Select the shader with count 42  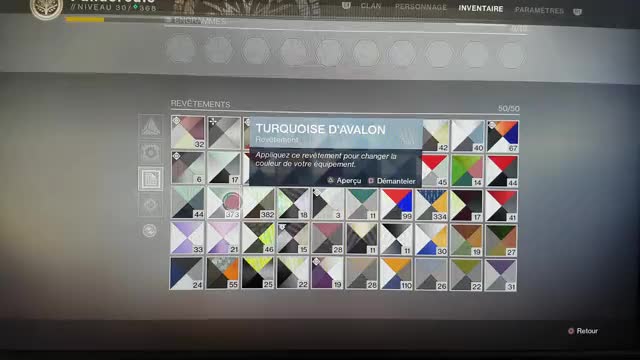pyautogui.click(x=435, y=136)
